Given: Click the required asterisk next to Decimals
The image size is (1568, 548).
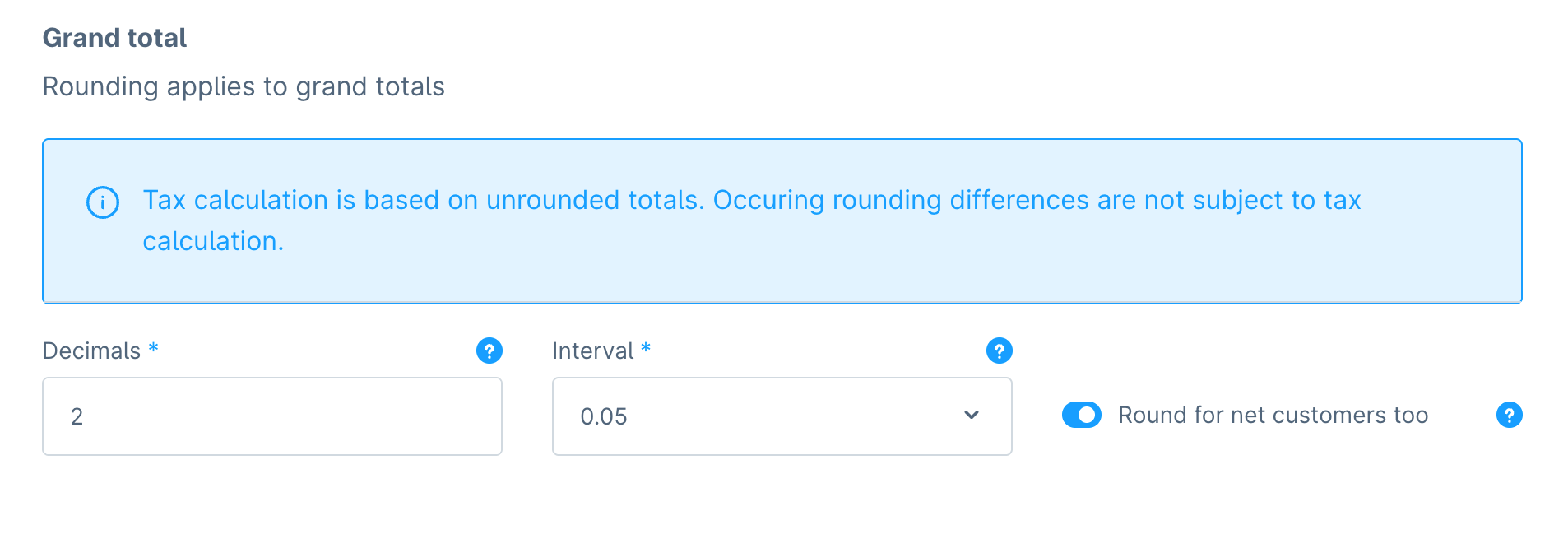Looking at the screenshot, I should tap(153, 349).
